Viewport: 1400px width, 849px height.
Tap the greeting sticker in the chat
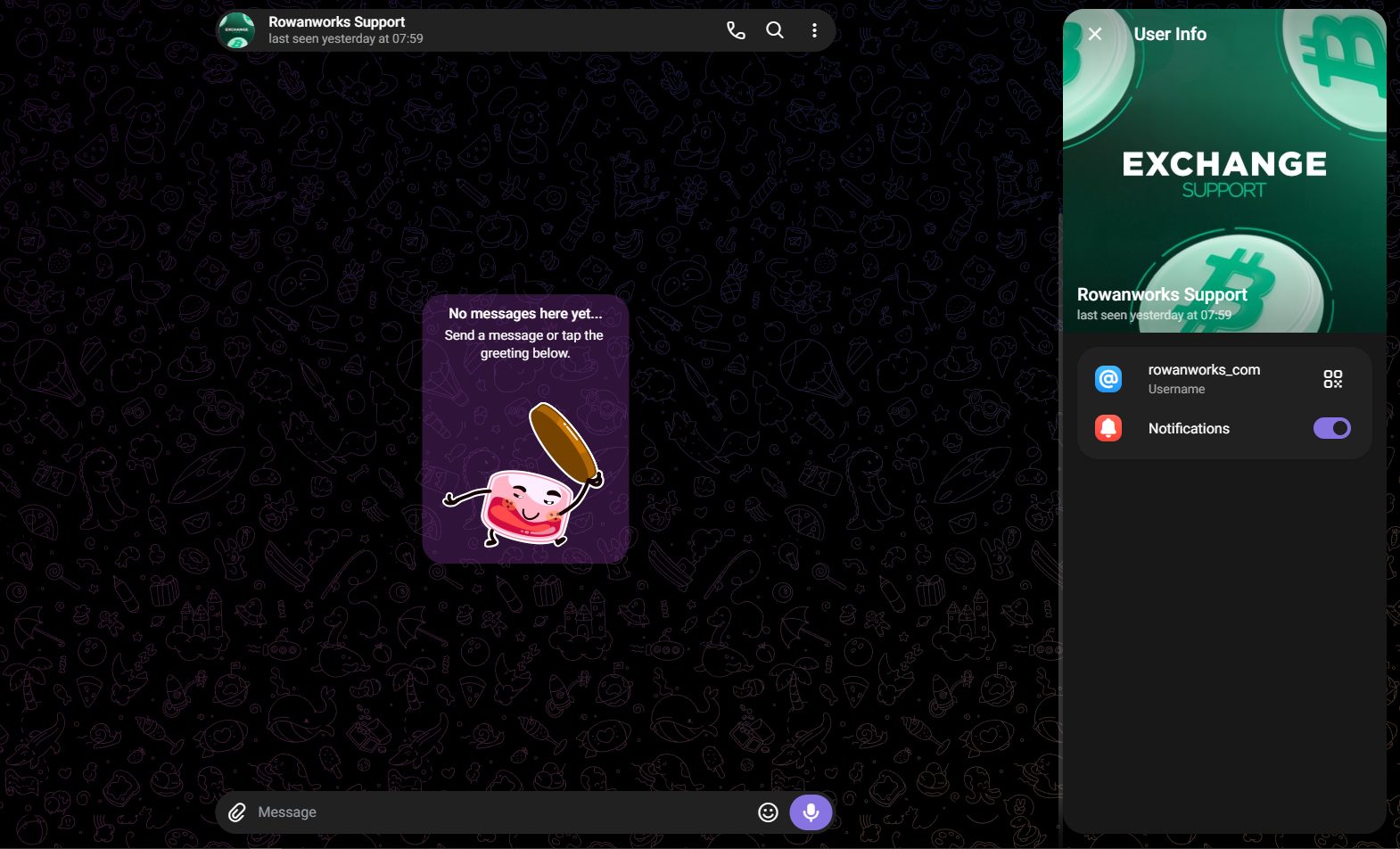pyautogui.click(x=524, y=474)
